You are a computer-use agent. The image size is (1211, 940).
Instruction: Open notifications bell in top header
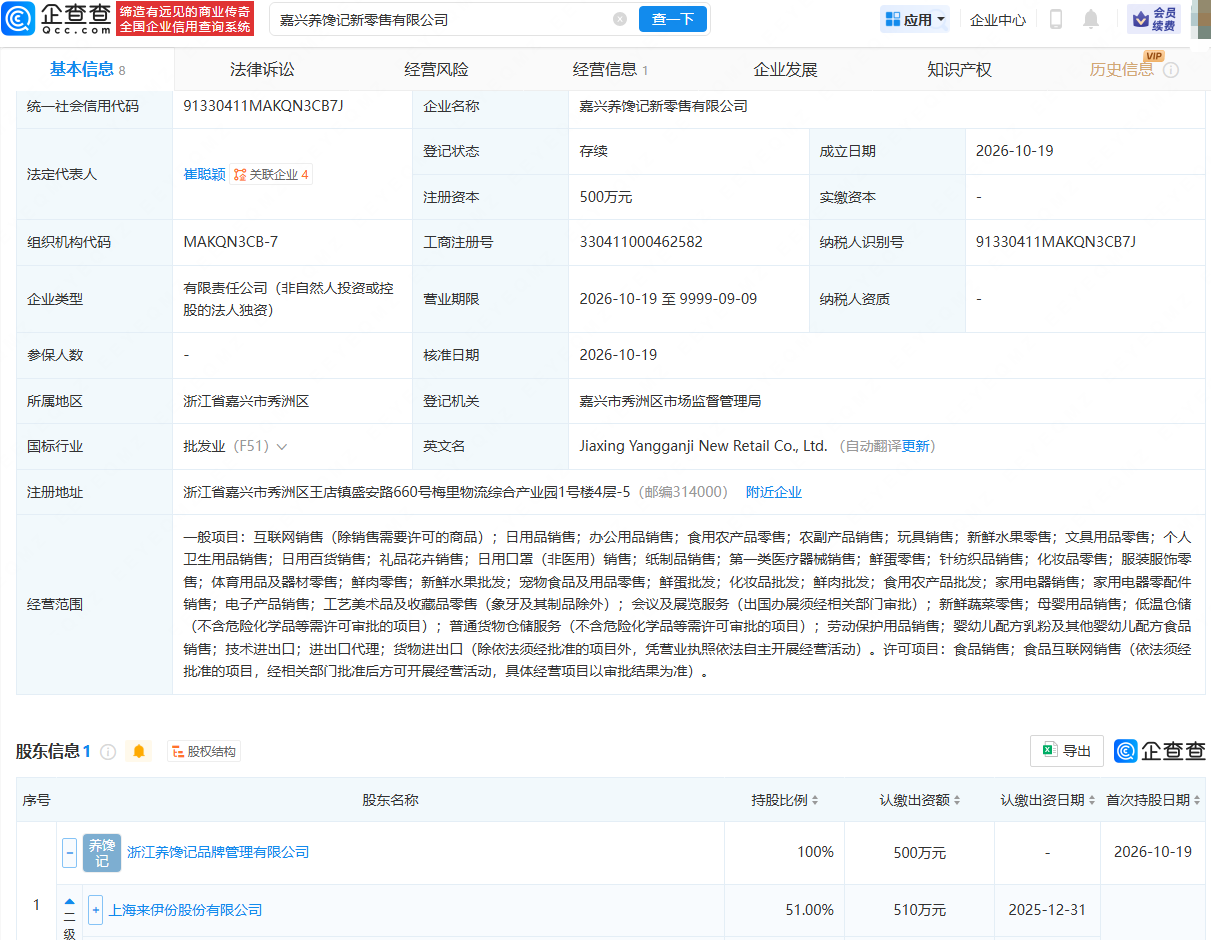pyautogui.click(x=1091, y=19)
